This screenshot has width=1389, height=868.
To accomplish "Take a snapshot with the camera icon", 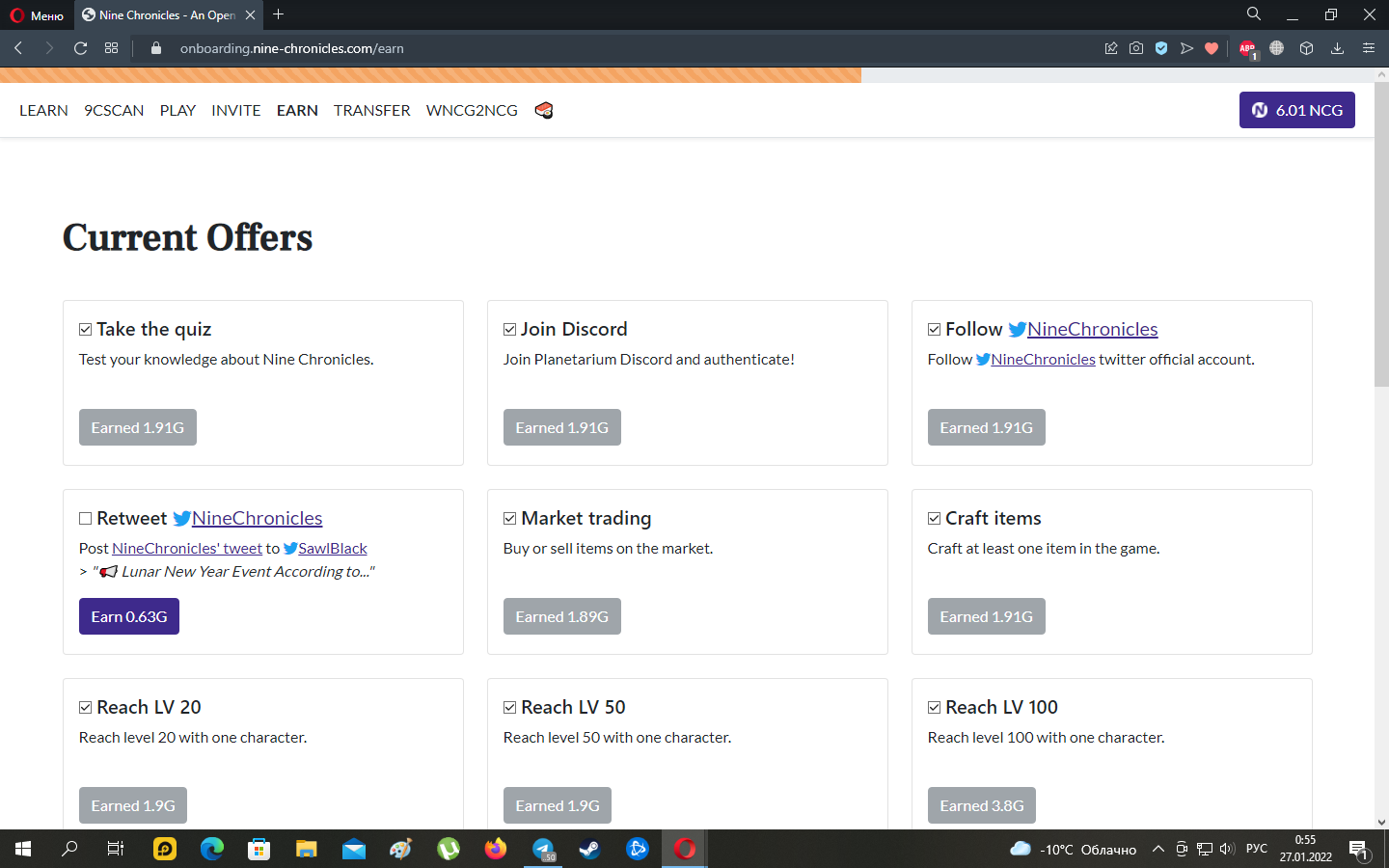I will [1136, 48].
